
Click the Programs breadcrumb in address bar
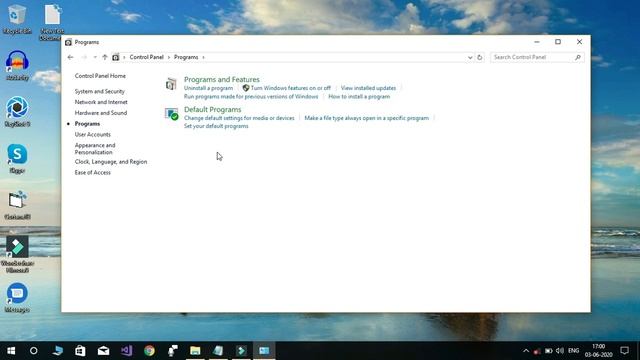pyautogui.click(x=186, y=57)
